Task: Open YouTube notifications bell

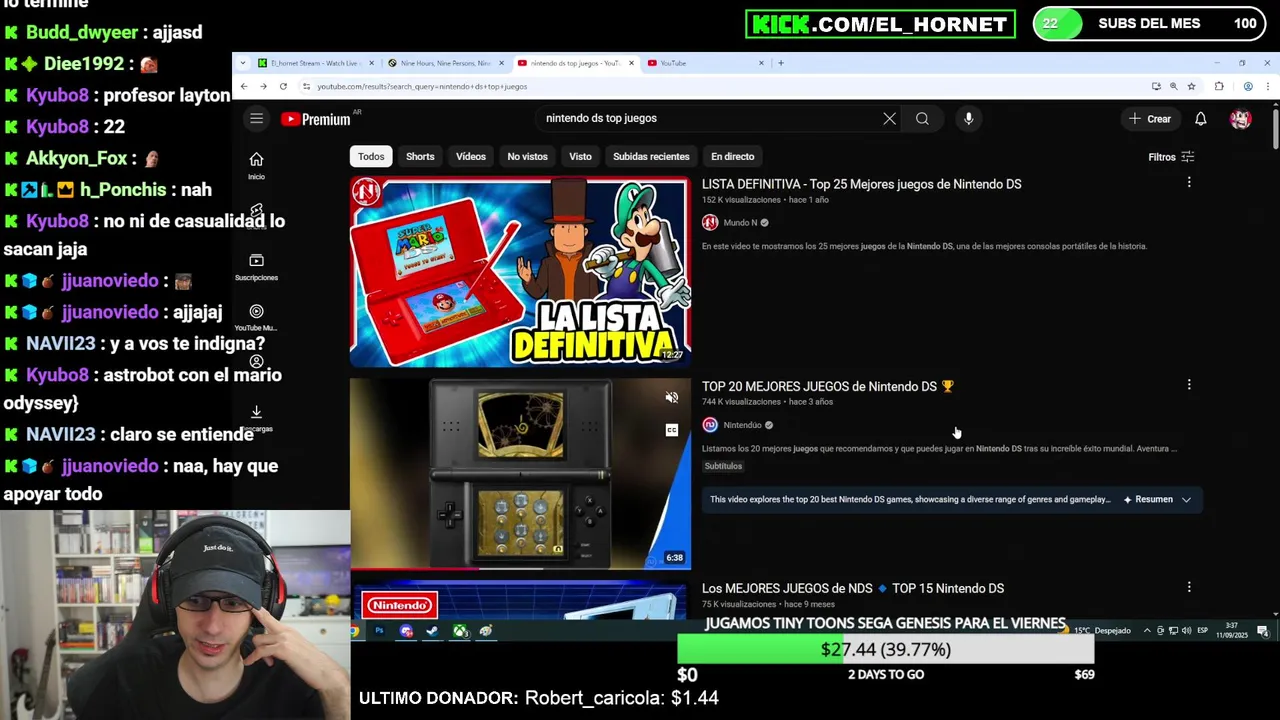Action: (x=1200, y=119)
